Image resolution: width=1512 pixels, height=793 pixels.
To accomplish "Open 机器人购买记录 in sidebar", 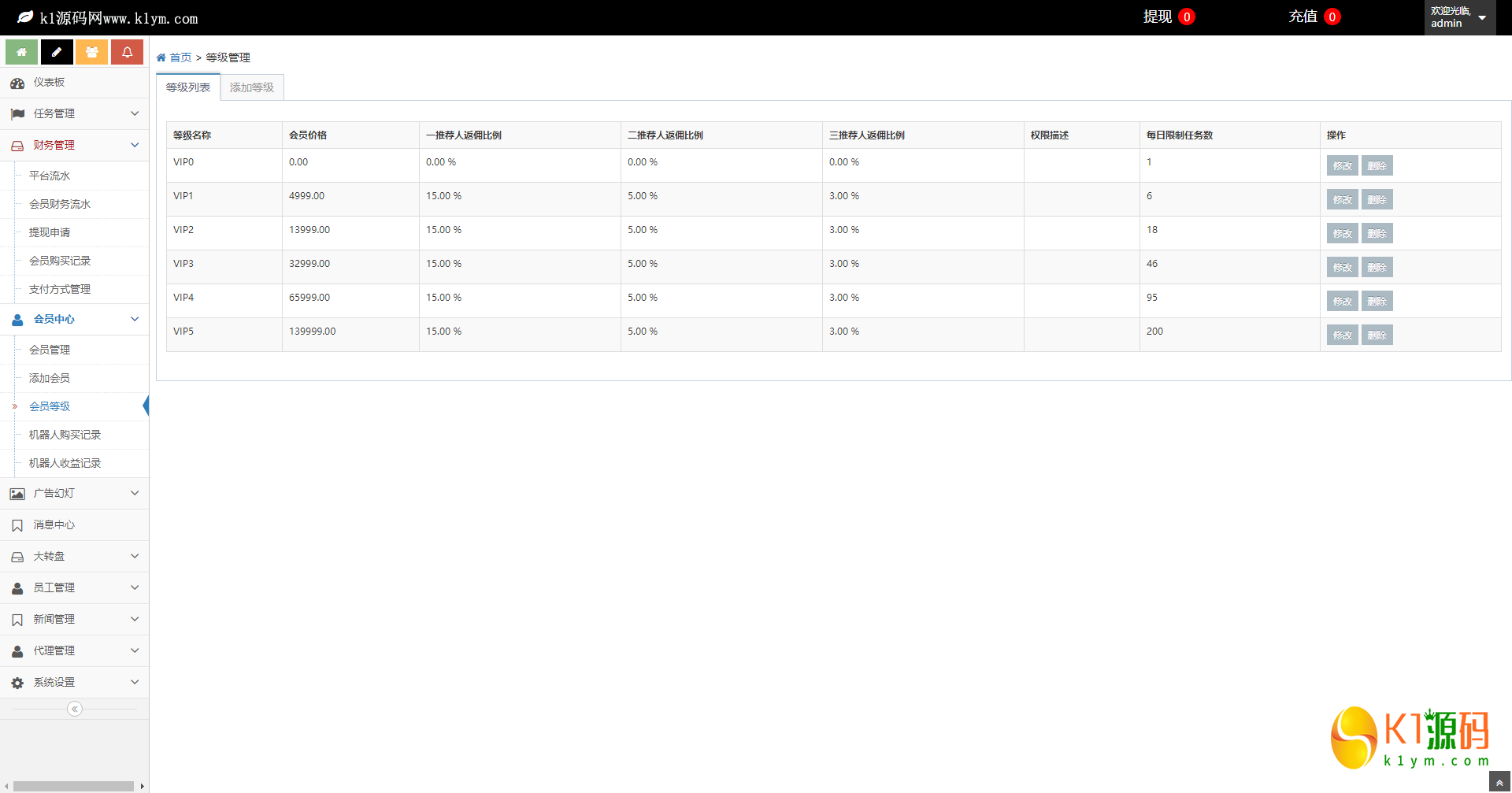I will [x=65, y=435].
